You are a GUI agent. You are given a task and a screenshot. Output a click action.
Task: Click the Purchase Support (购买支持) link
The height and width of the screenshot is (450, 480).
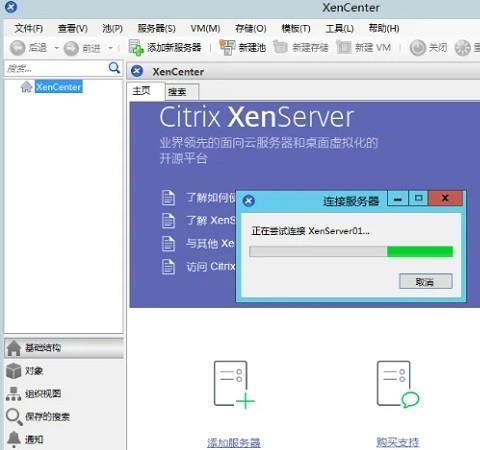point(397,442)
